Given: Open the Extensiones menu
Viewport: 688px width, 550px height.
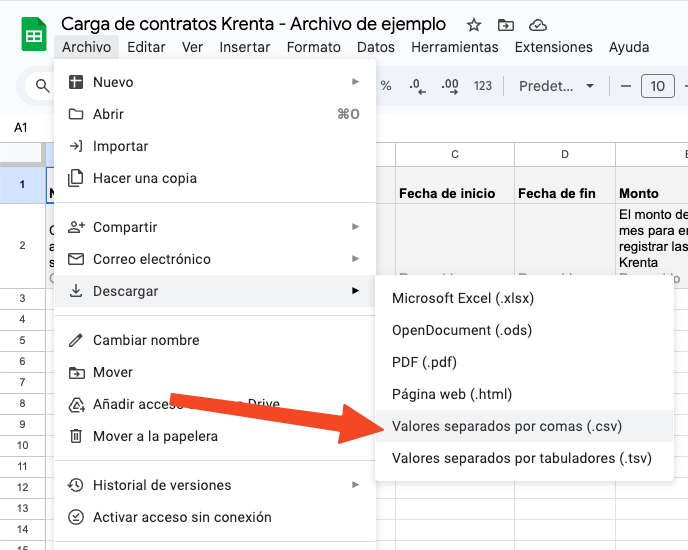Looking at the screenshot, I should coord(553,47).
